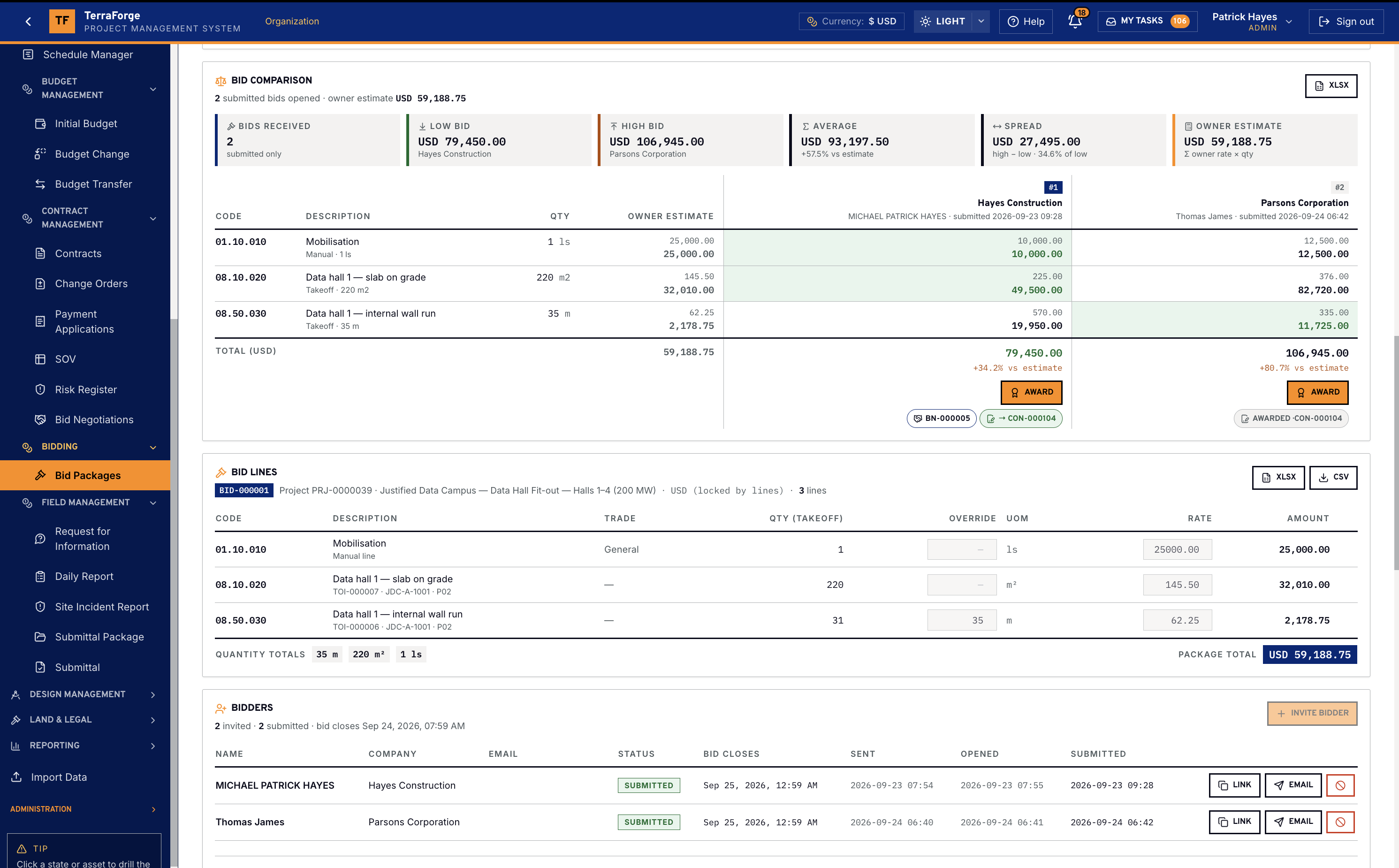Click the Risk Register shield icon

(x=40, y=390)
